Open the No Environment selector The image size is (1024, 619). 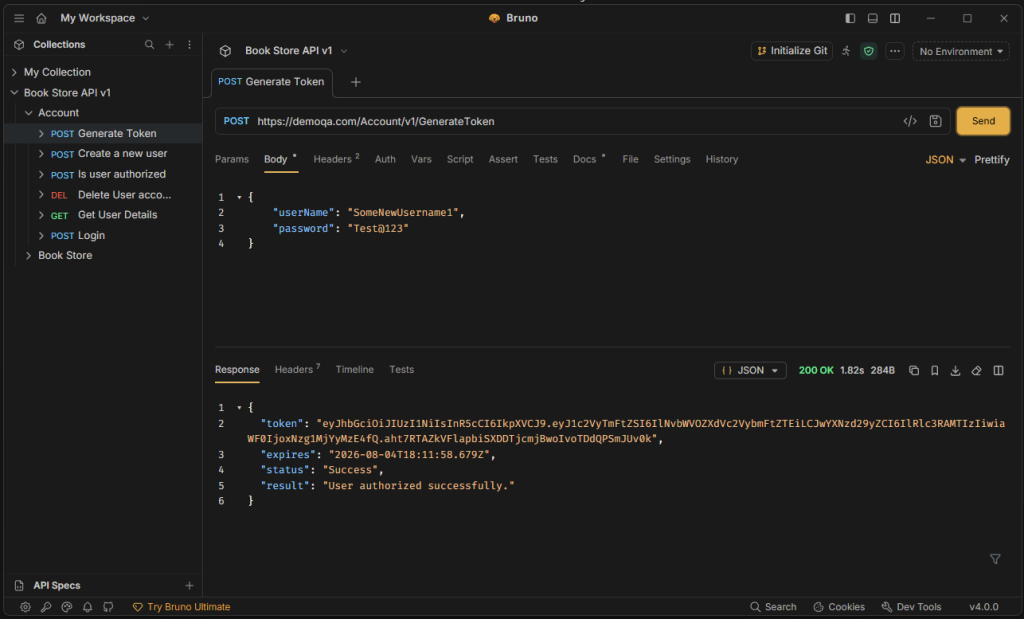pyautogui.click(x=961, y=52)
